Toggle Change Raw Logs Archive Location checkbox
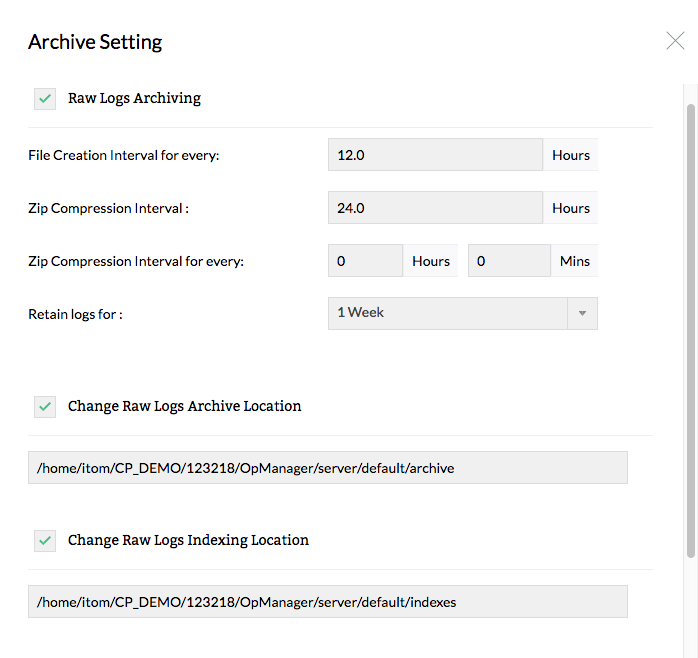This screenshot has height=658, width=698. pyautogui.click(x=45, y=407)
